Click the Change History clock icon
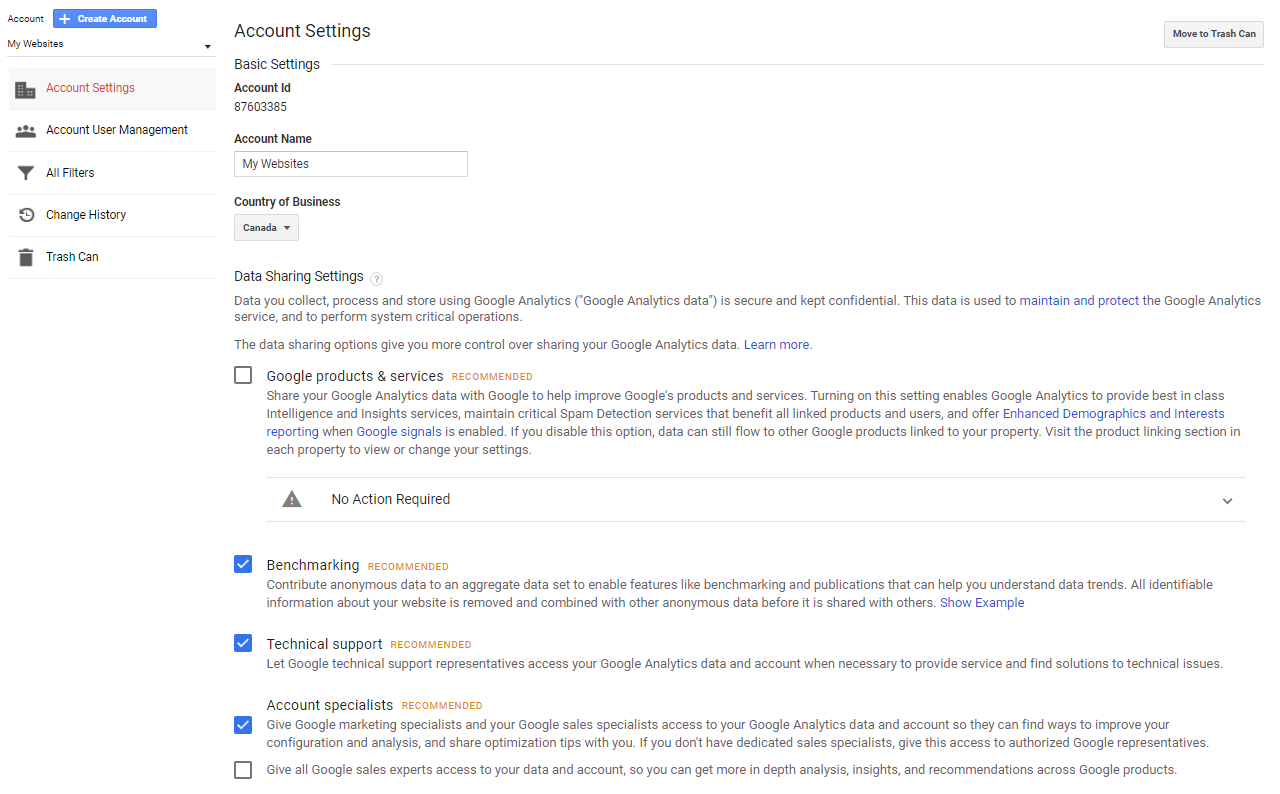1280x794 pixels. click(27, 215)
